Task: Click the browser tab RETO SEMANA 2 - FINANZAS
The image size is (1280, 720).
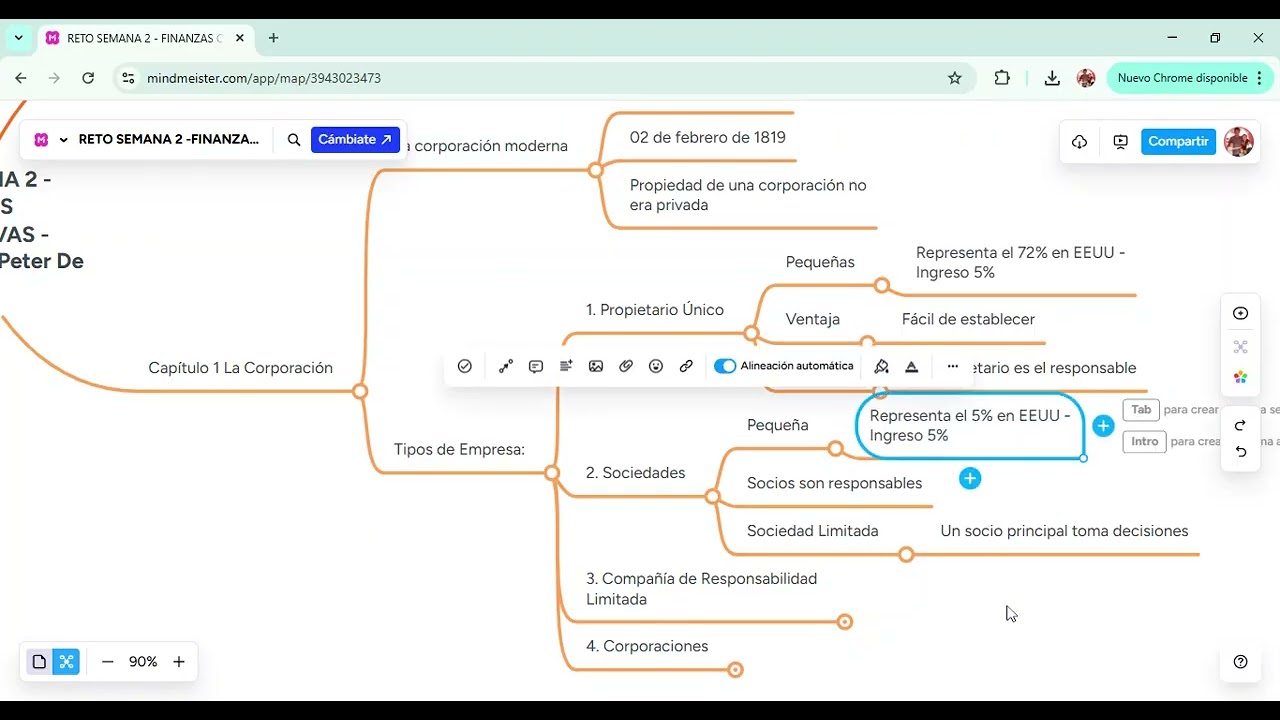Action: 144,38
